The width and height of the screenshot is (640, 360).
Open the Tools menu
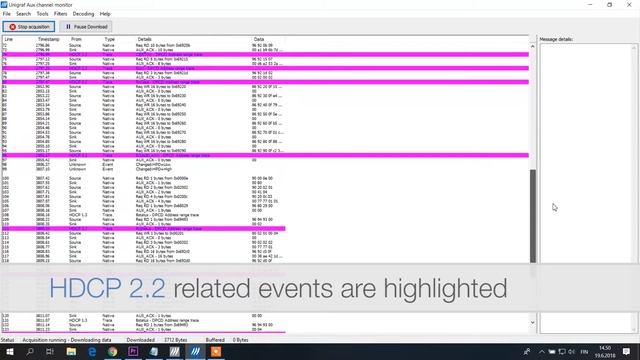click(x=42, y=14)
